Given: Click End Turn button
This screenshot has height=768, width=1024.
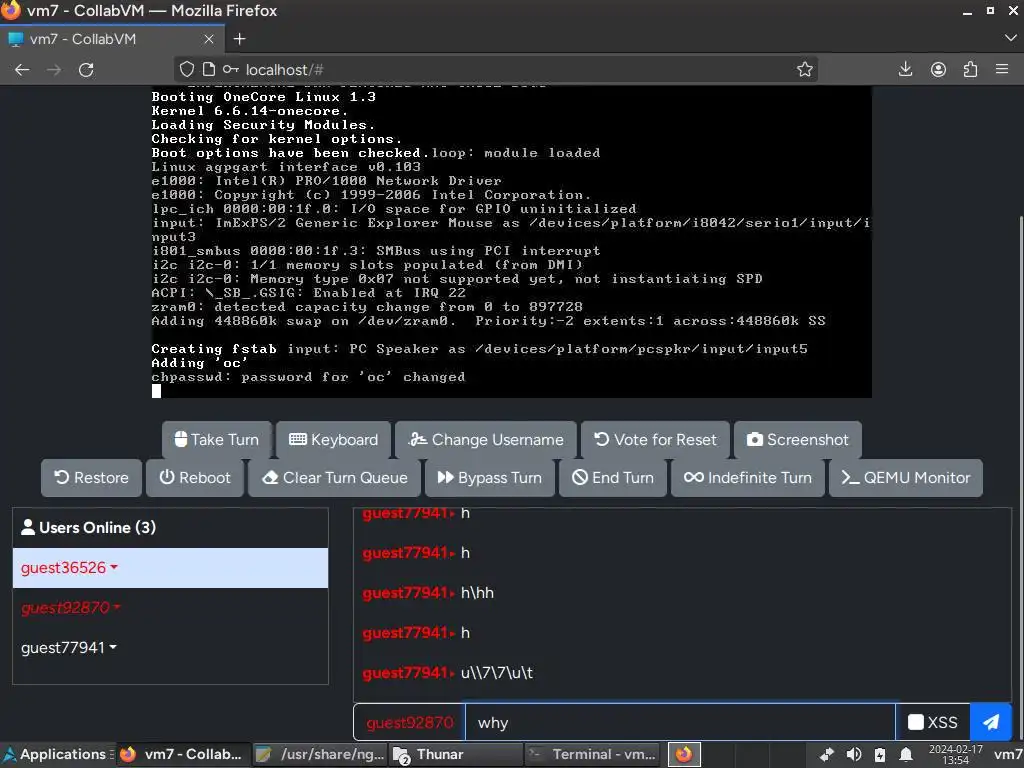Looking at the screenshot, I should pos(613,478).
